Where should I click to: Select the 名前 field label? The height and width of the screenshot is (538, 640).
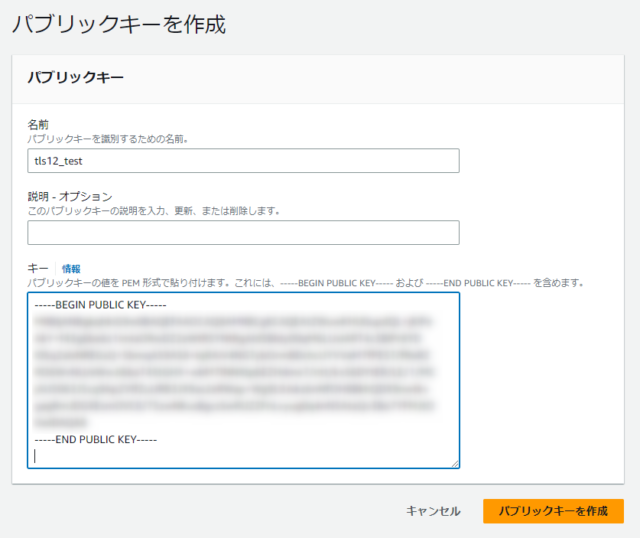(x=38, y=124)
